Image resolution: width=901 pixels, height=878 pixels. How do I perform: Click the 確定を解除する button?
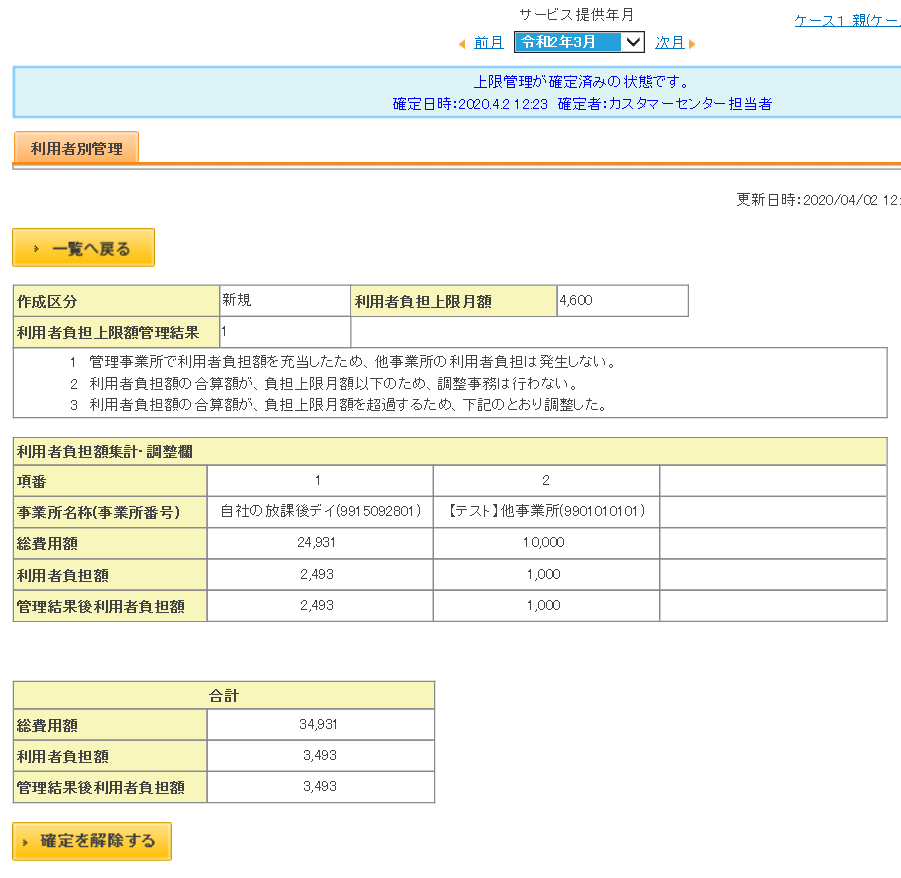pyautogui.click(x=92, y=841)
